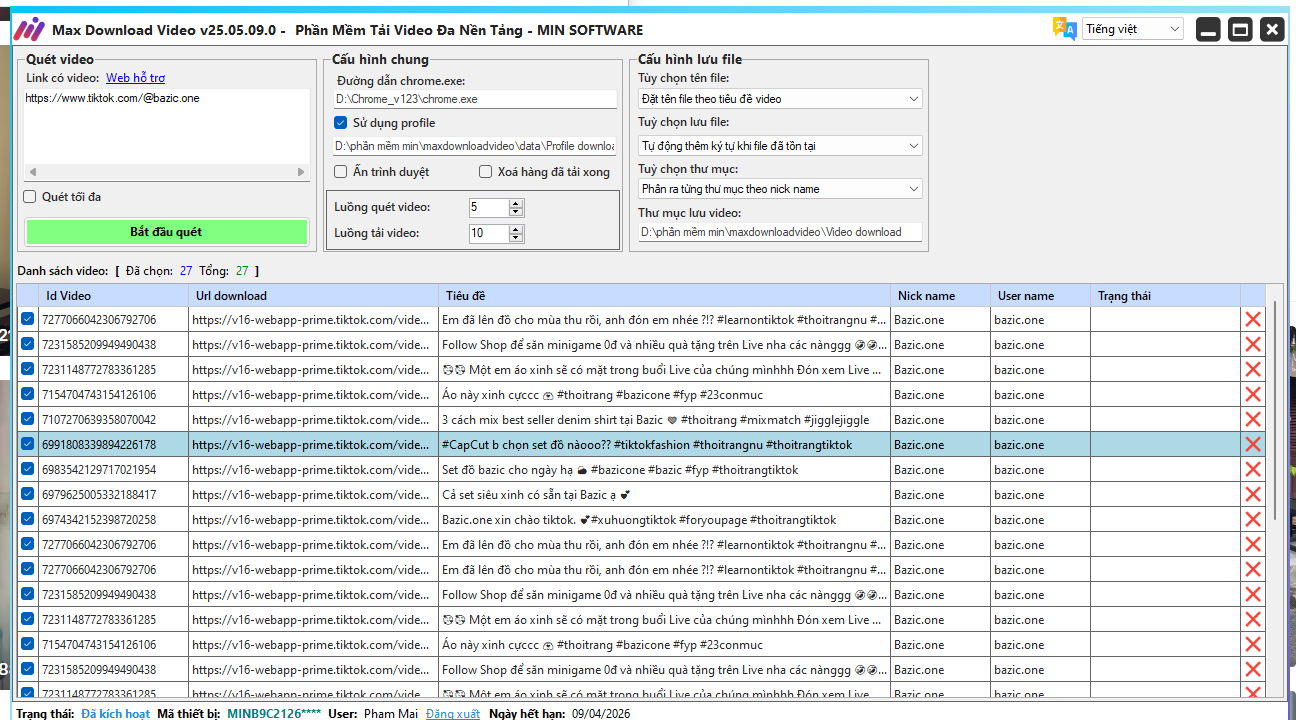Remove video 6991808339894226178 using red X icon

pyautogui.click(x=1253, y=445)
